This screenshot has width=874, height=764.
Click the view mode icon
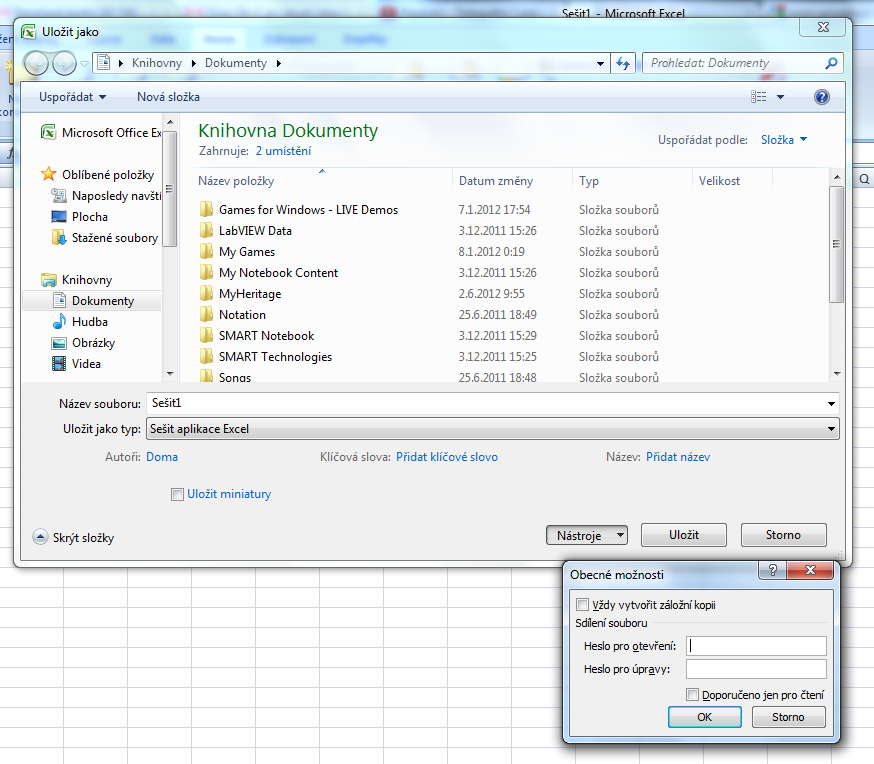(x=759, y=97)
